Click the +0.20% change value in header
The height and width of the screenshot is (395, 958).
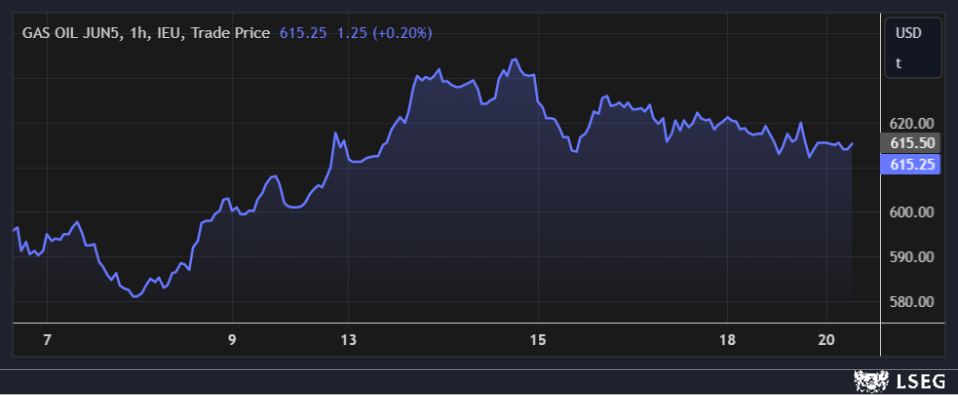click(x=402, y=34)
